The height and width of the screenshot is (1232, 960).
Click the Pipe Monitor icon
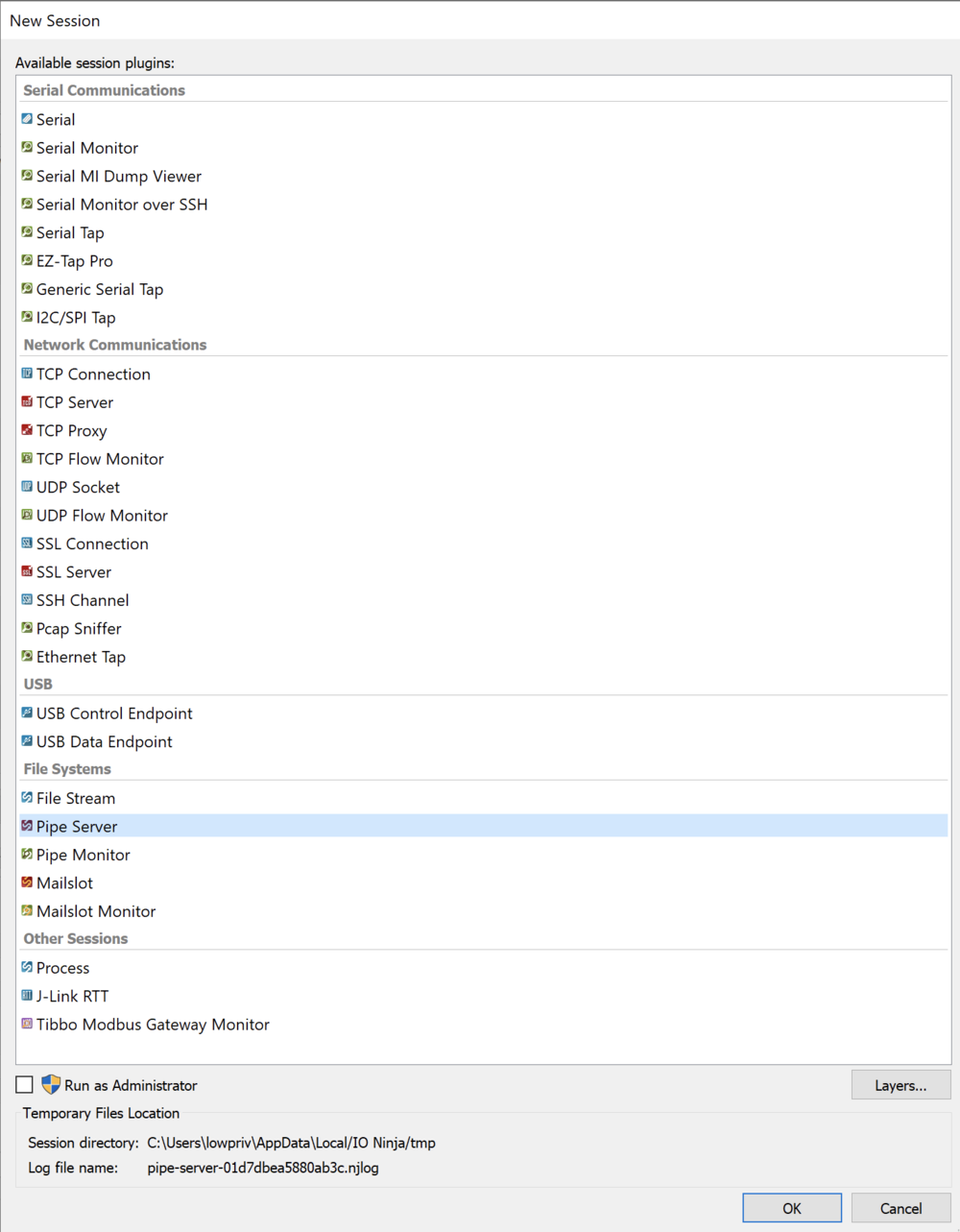pos(27,854)
